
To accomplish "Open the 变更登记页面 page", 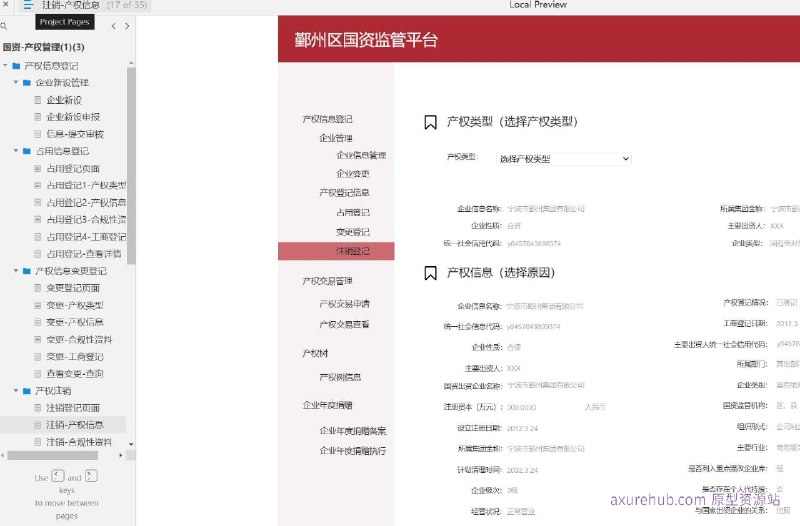I will tap(73, 288).
